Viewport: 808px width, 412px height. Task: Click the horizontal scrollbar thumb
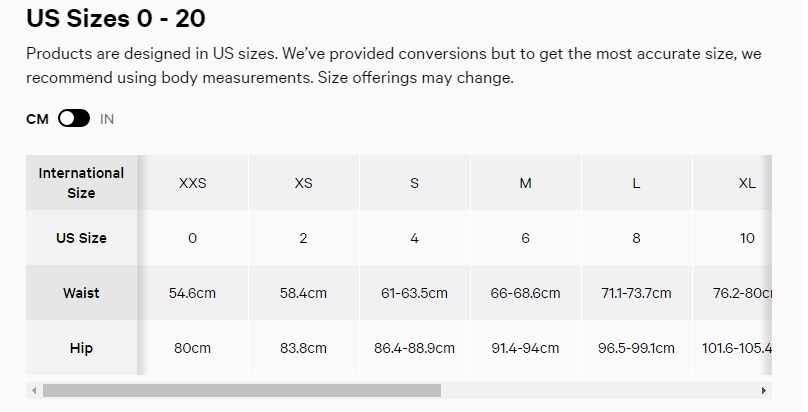241,391
